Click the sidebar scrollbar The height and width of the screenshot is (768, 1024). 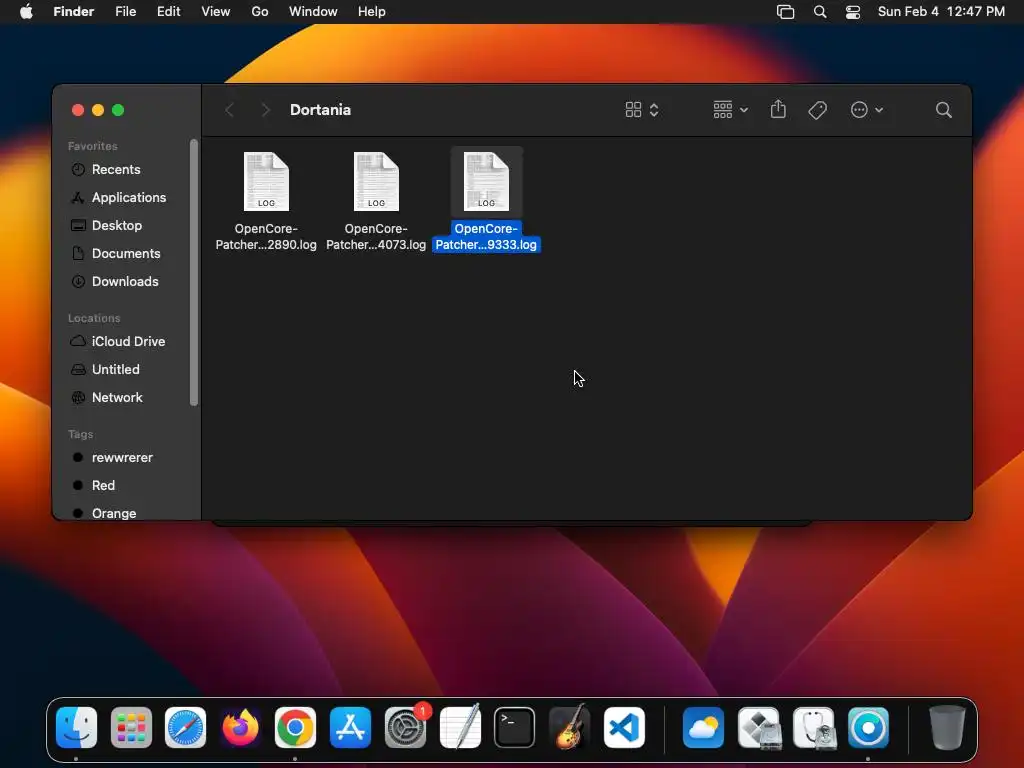(x=193, y=272)
